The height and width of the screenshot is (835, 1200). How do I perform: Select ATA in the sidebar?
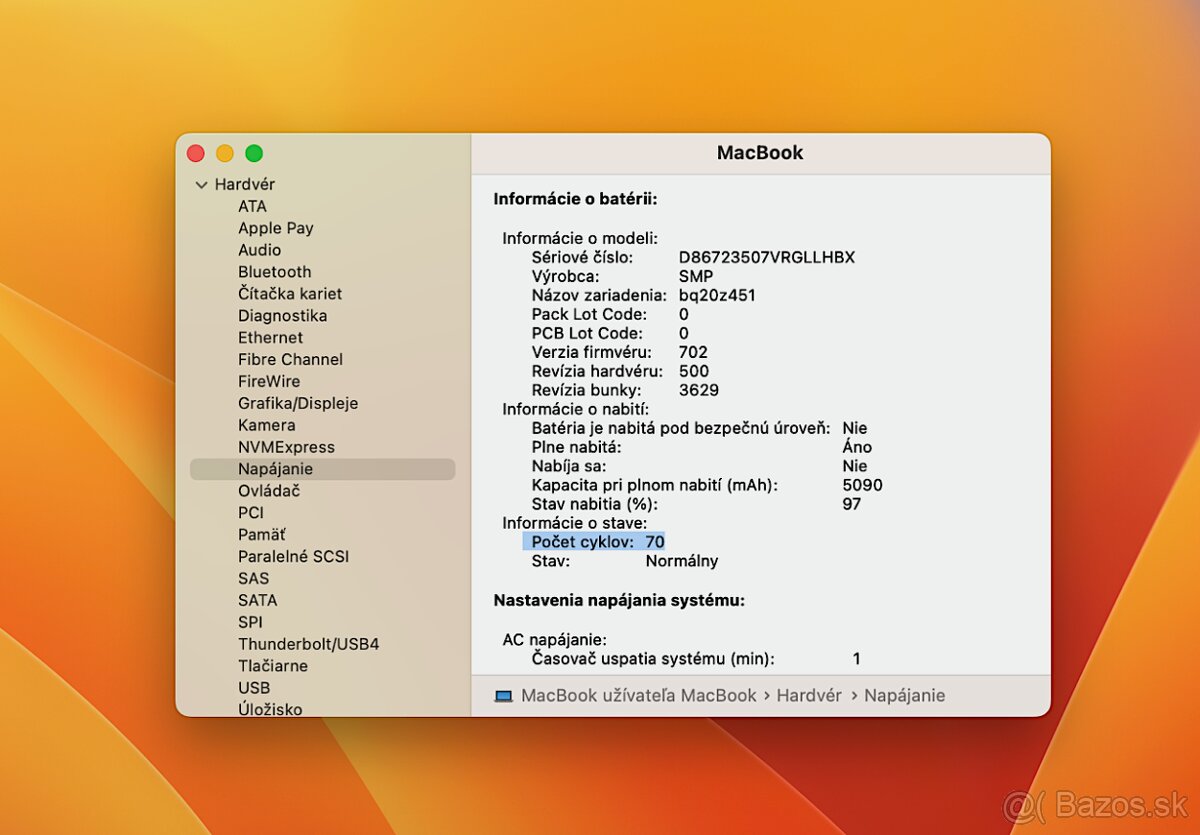(x=252, y=206)
